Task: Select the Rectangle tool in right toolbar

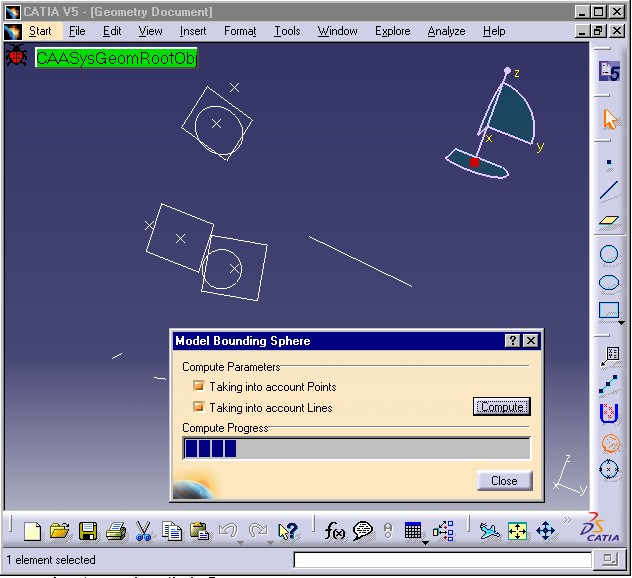Action: tap(609, 311)
